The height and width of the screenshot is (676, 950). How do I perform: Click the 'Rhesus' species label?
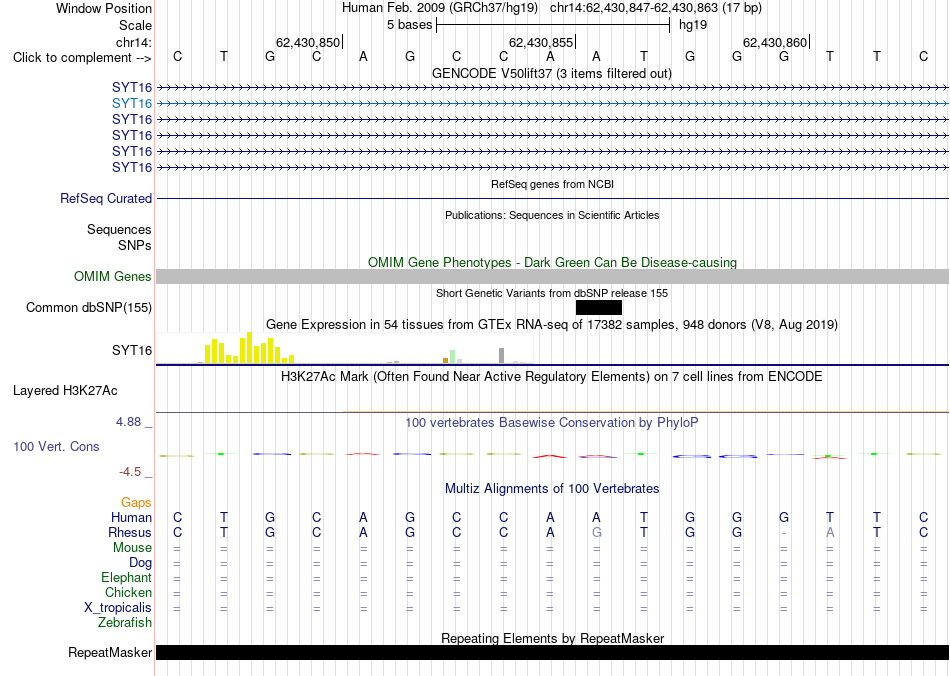coord(130,533)
